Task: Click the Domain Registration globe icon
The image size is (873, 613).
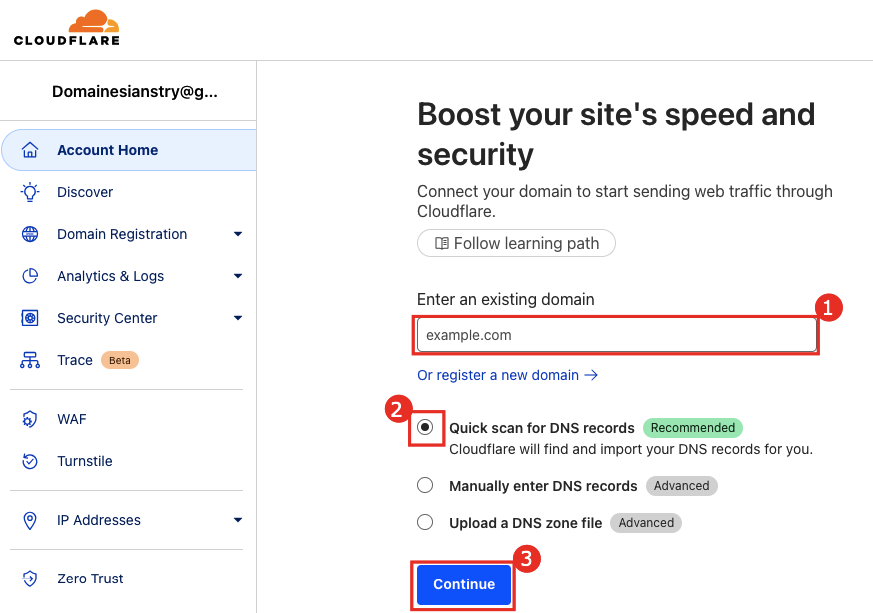Action: [x=30, y=234]
